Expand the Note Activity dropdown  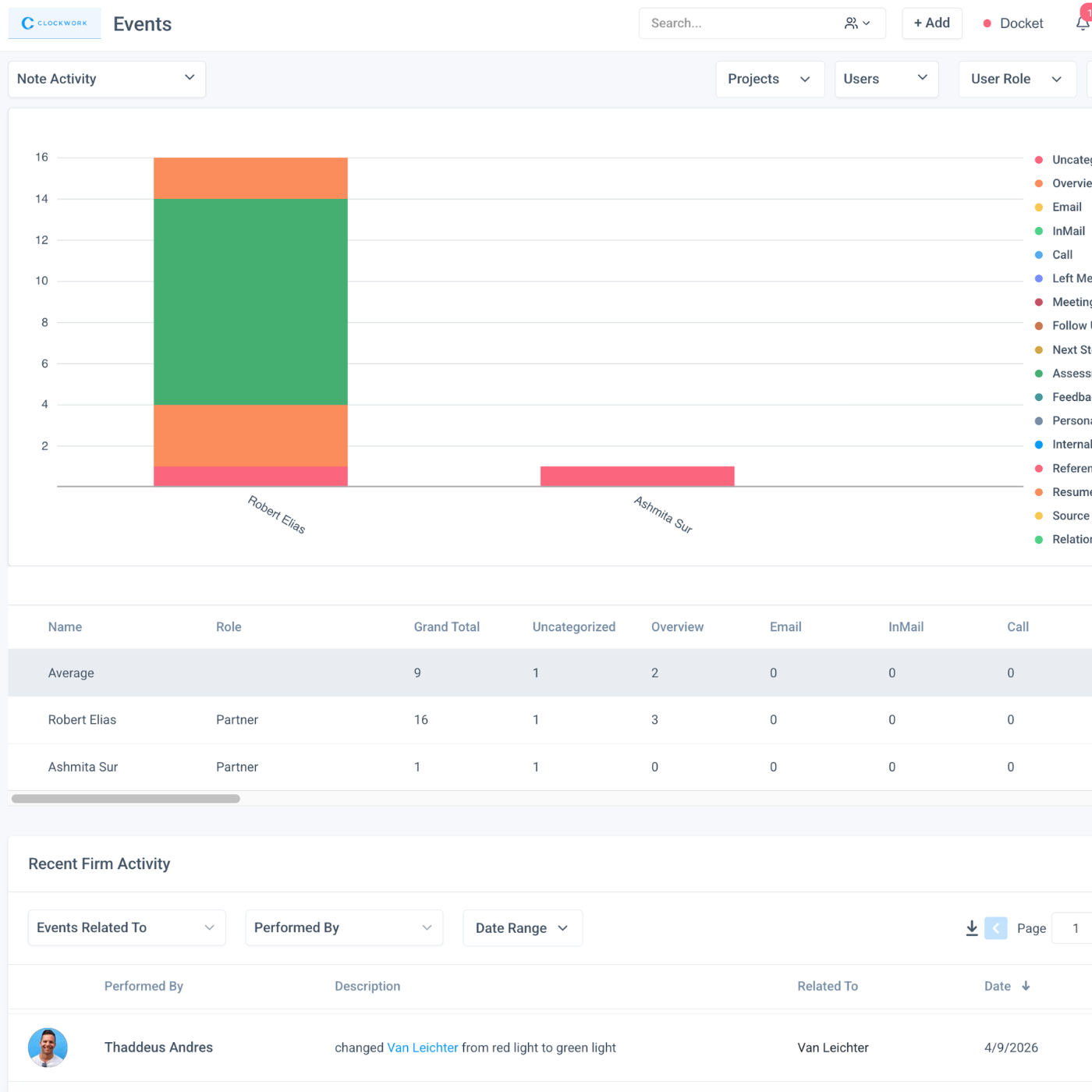pos(107,79)
